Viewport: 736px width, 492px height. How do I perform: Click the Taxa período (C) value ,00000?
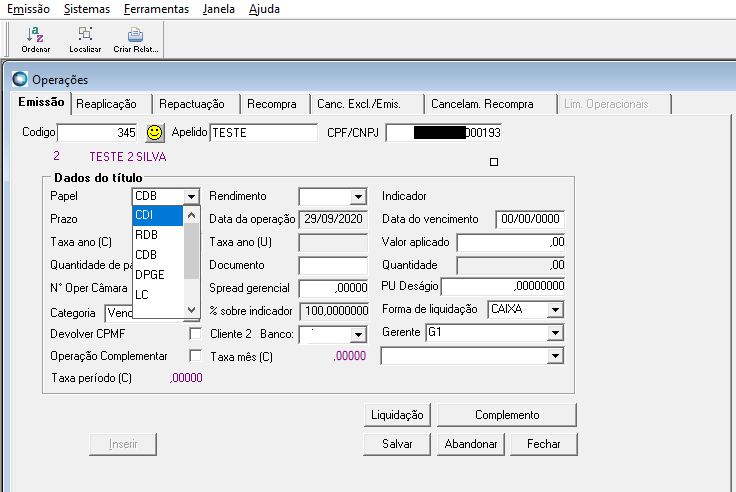tap(186, 378)
